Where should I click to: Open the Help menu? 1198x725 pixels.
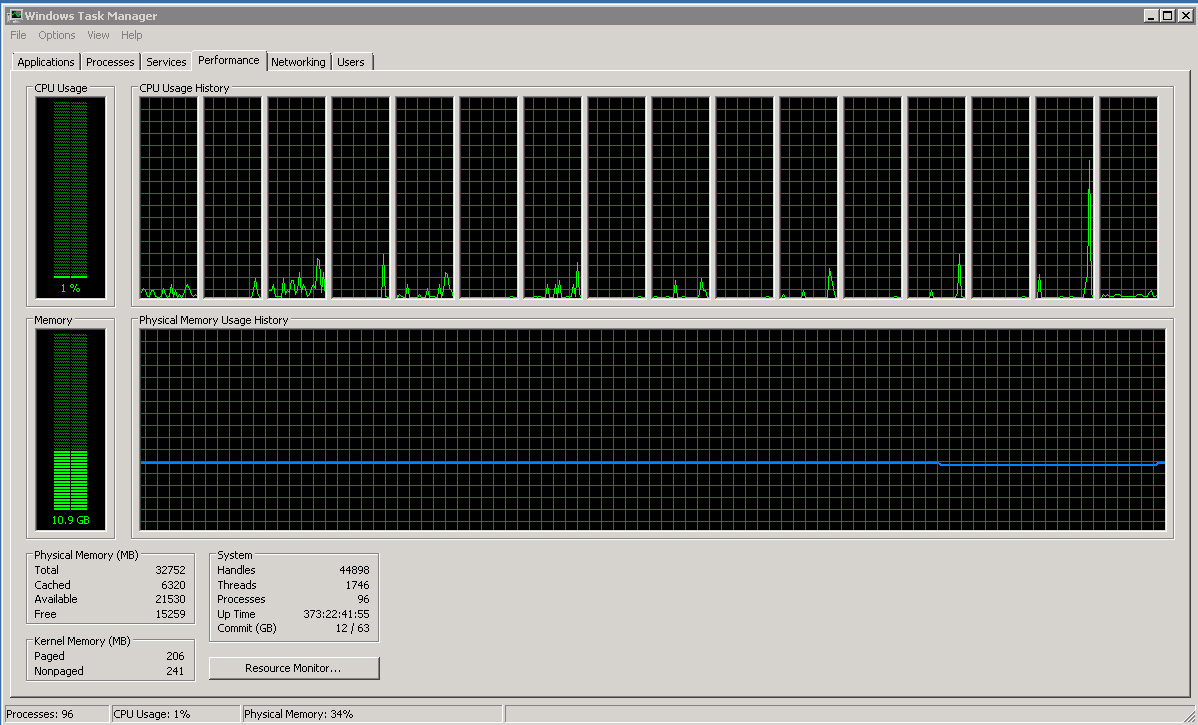[x=131, y=35]
